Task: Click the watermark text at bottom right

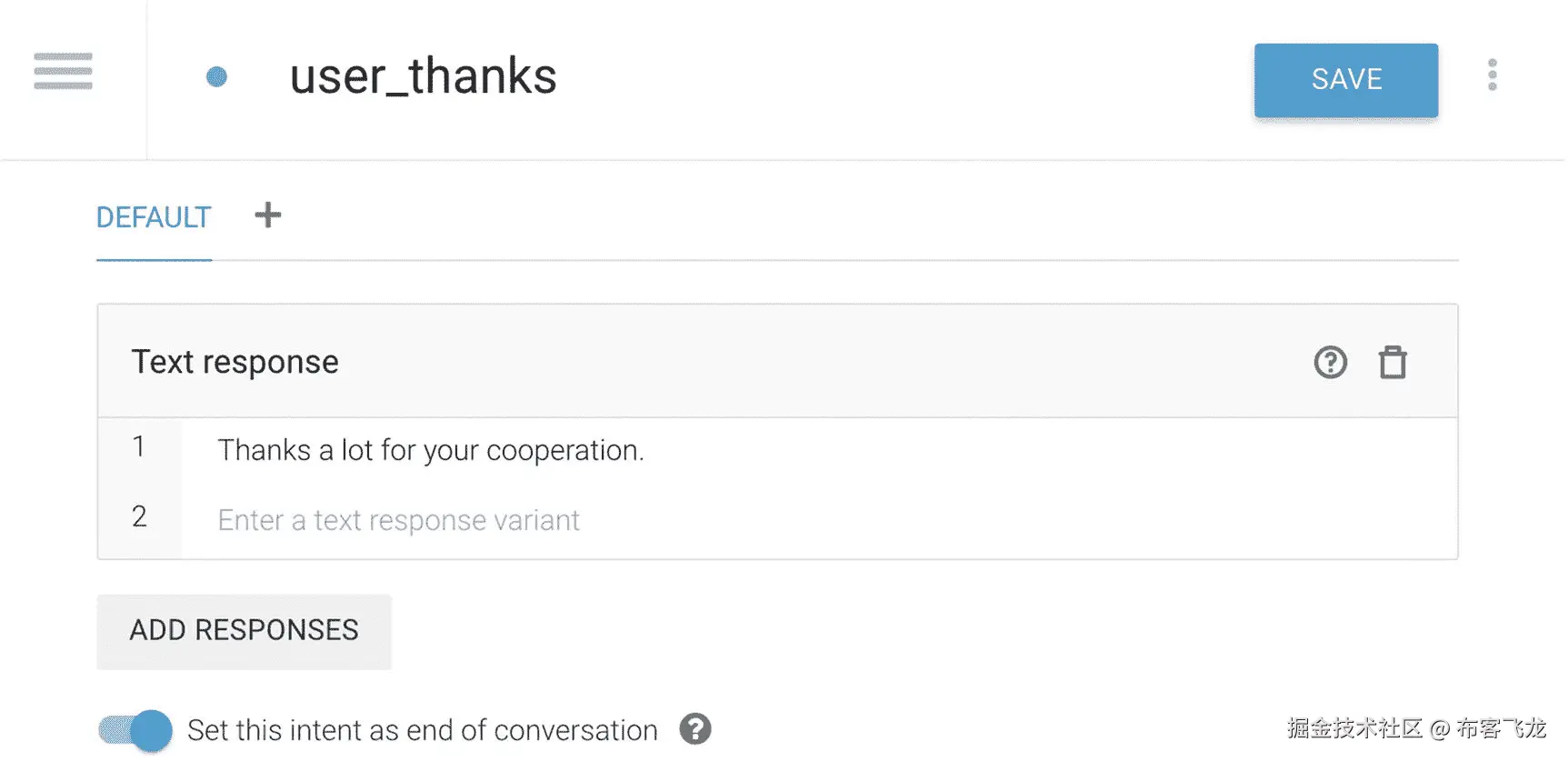Action: 1416,728
